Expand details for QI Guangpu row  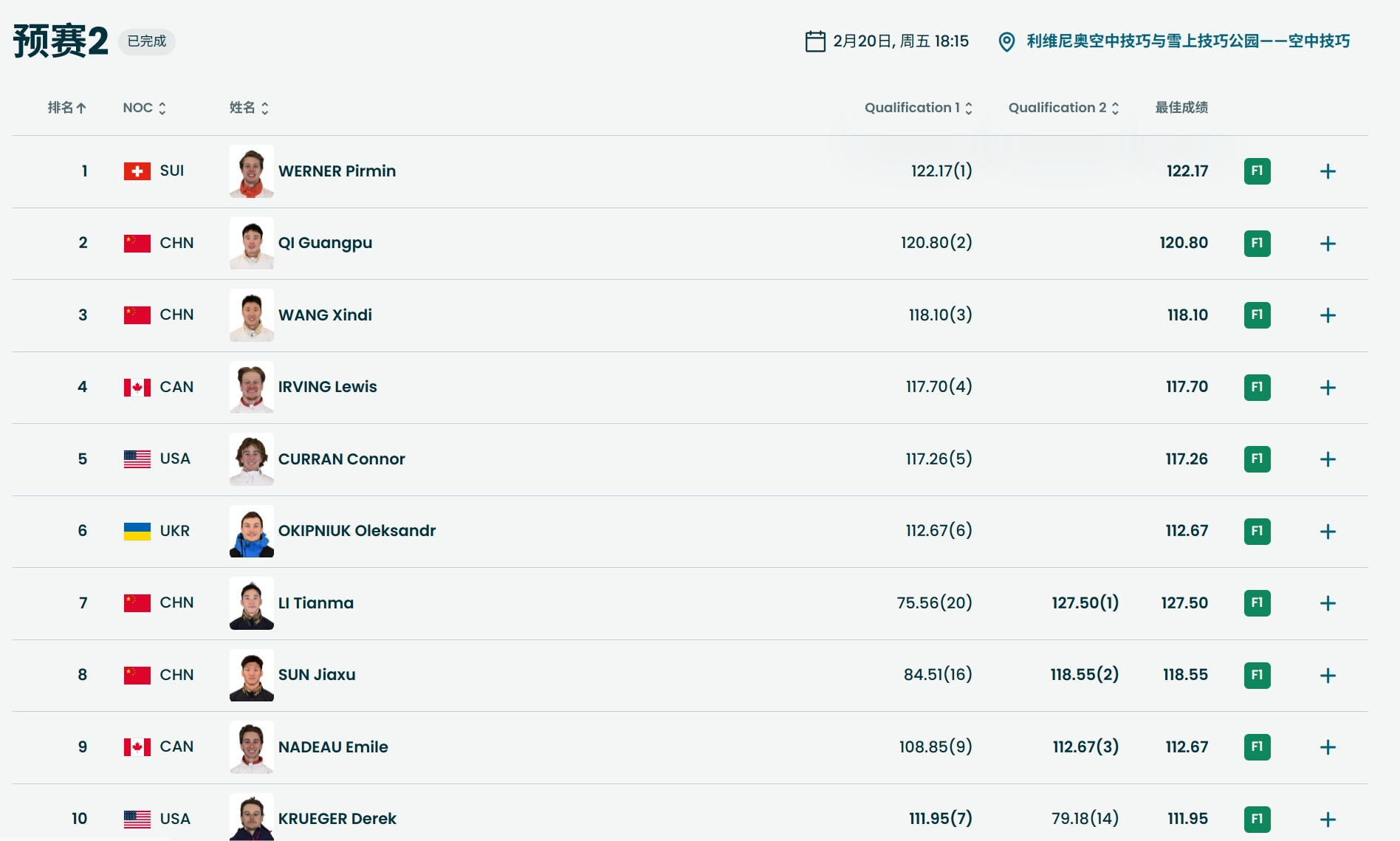pos(1328,244)
